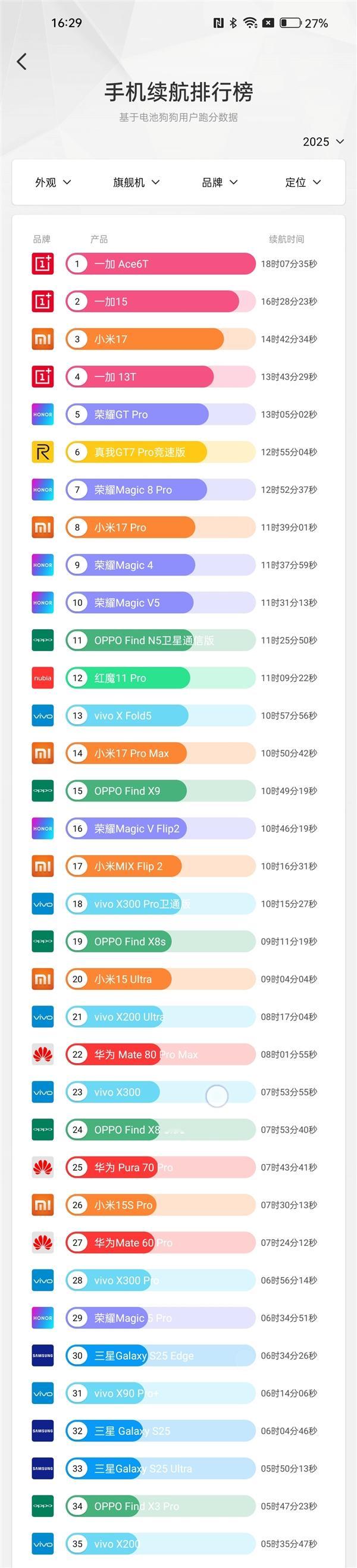The width and height of the screenshot is (357, 1568).
Task: Click the Huawei logo beside Mate 80 Pro Max
Action: [43, 1054]
